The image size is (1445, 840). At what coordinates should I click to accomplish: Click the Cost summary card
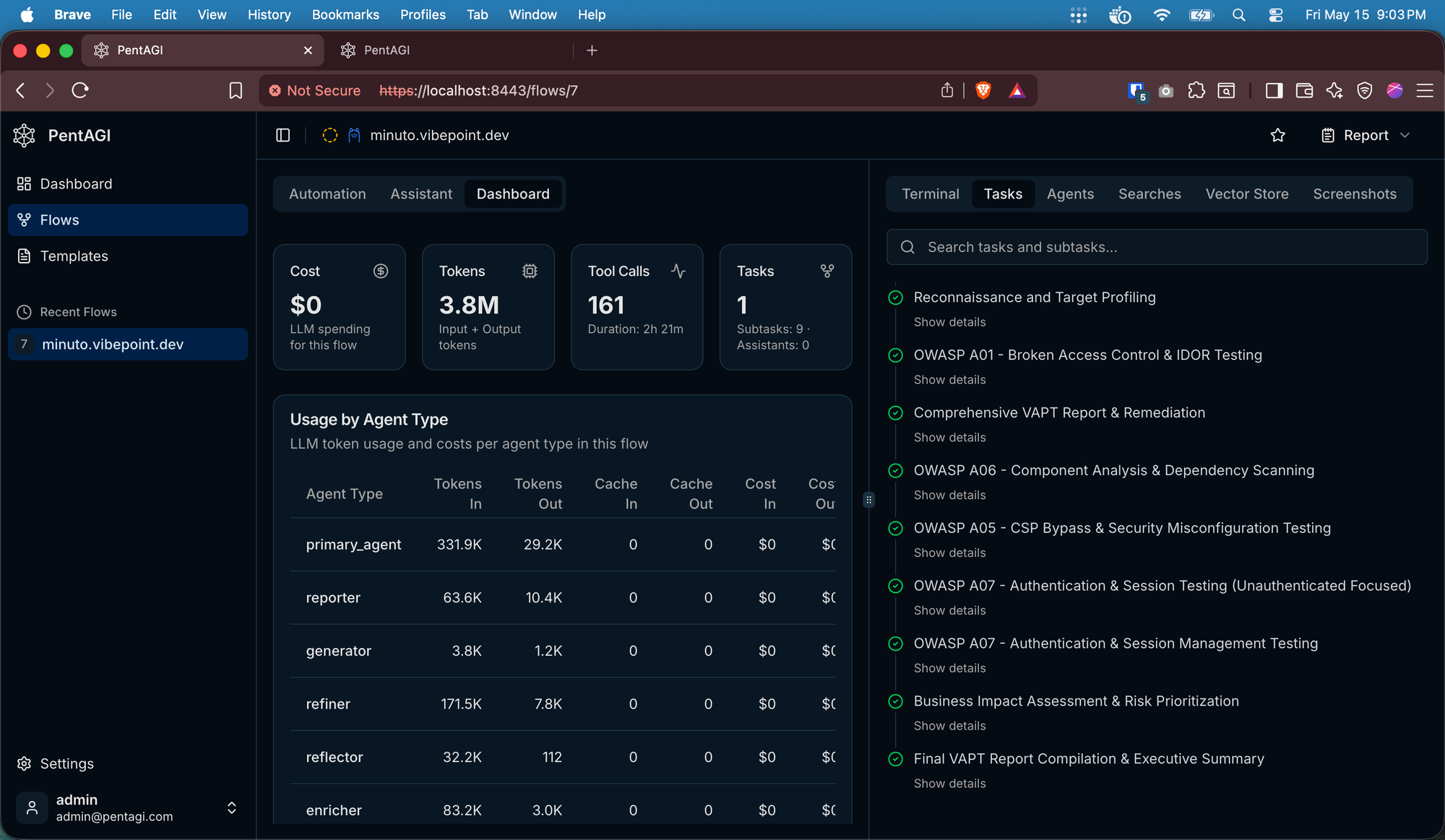[x=340, y=307]
